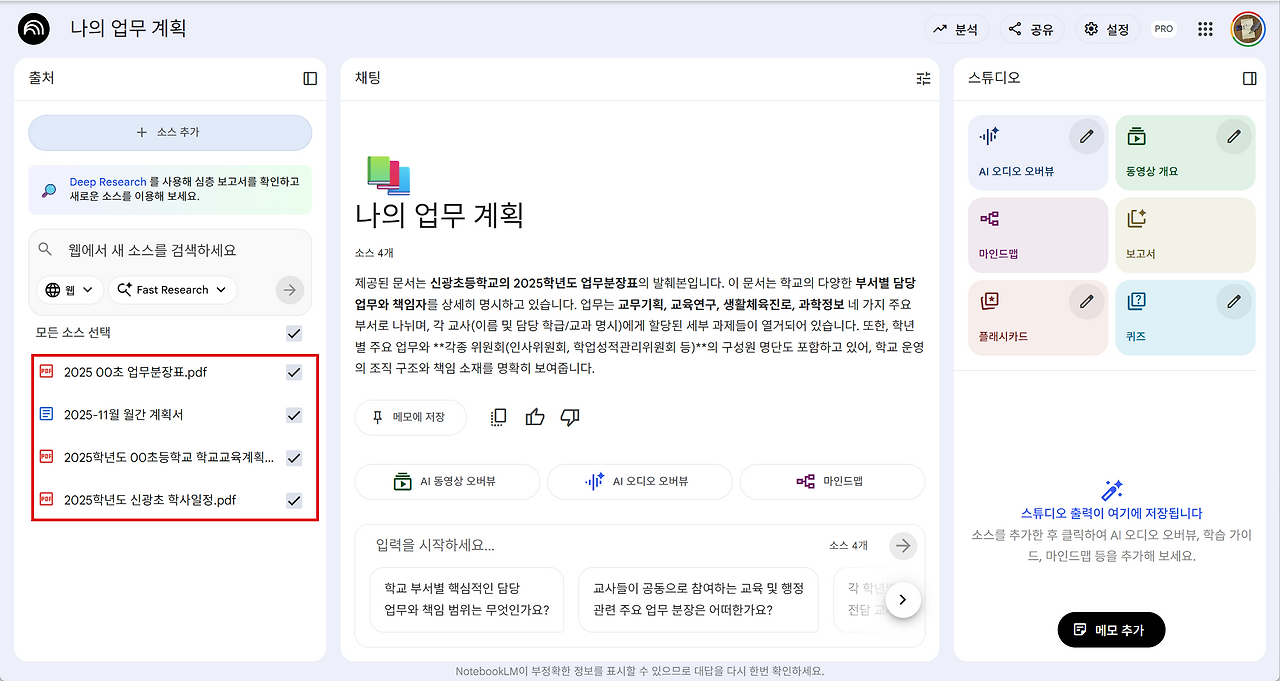The image size is (1280, 681).
Task: Open the 플래시카드 card
Action: (x=1038, y=318)
